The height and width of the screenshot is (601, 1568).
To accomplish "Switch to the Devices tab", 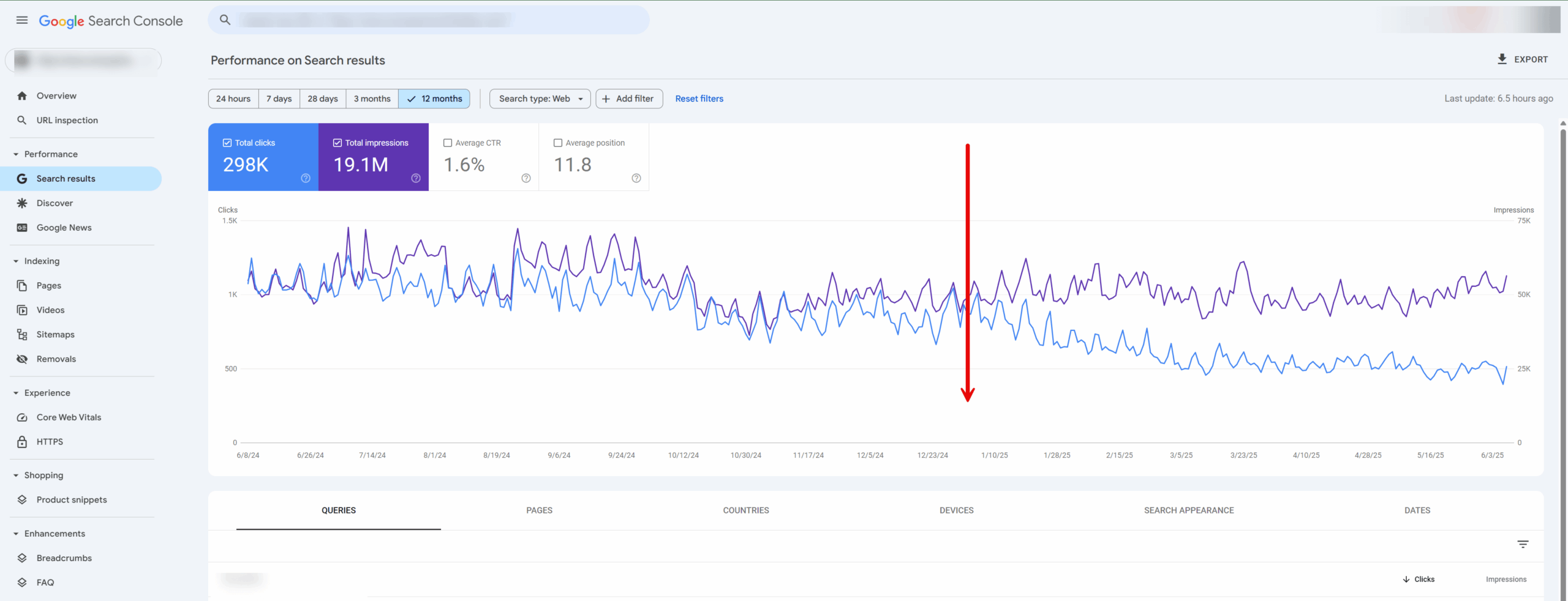I will [956, 510].
